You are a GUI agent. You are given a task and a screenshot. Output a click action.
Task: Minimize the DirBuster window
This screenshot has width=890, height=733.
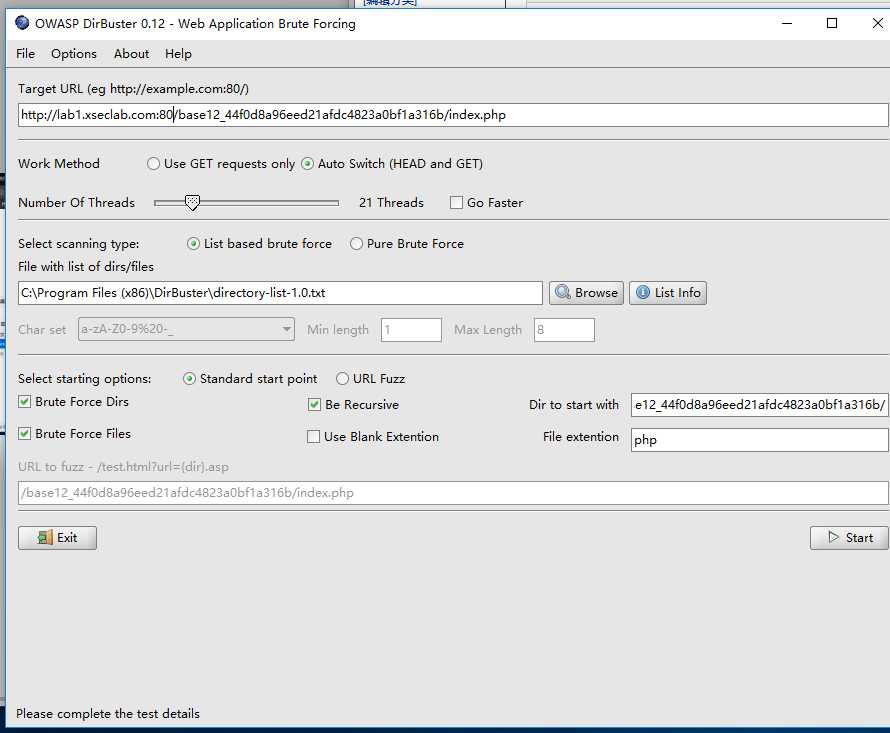[x=787, y=23]
